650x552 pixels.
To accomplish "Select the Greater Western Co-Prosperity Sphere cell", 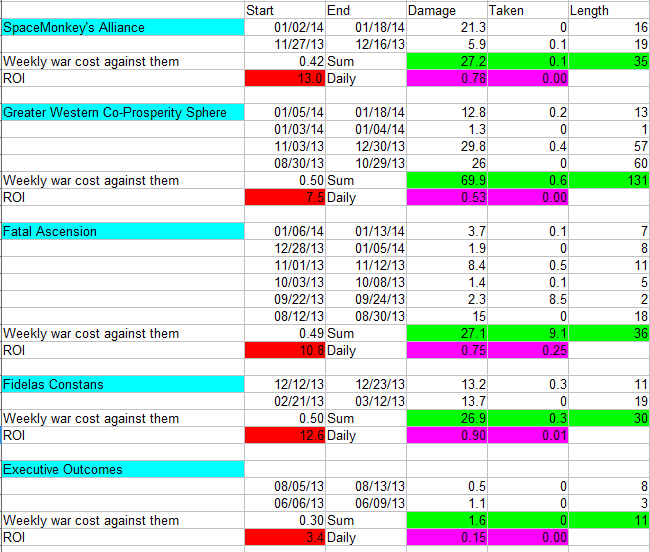I will tap(123, 112).
